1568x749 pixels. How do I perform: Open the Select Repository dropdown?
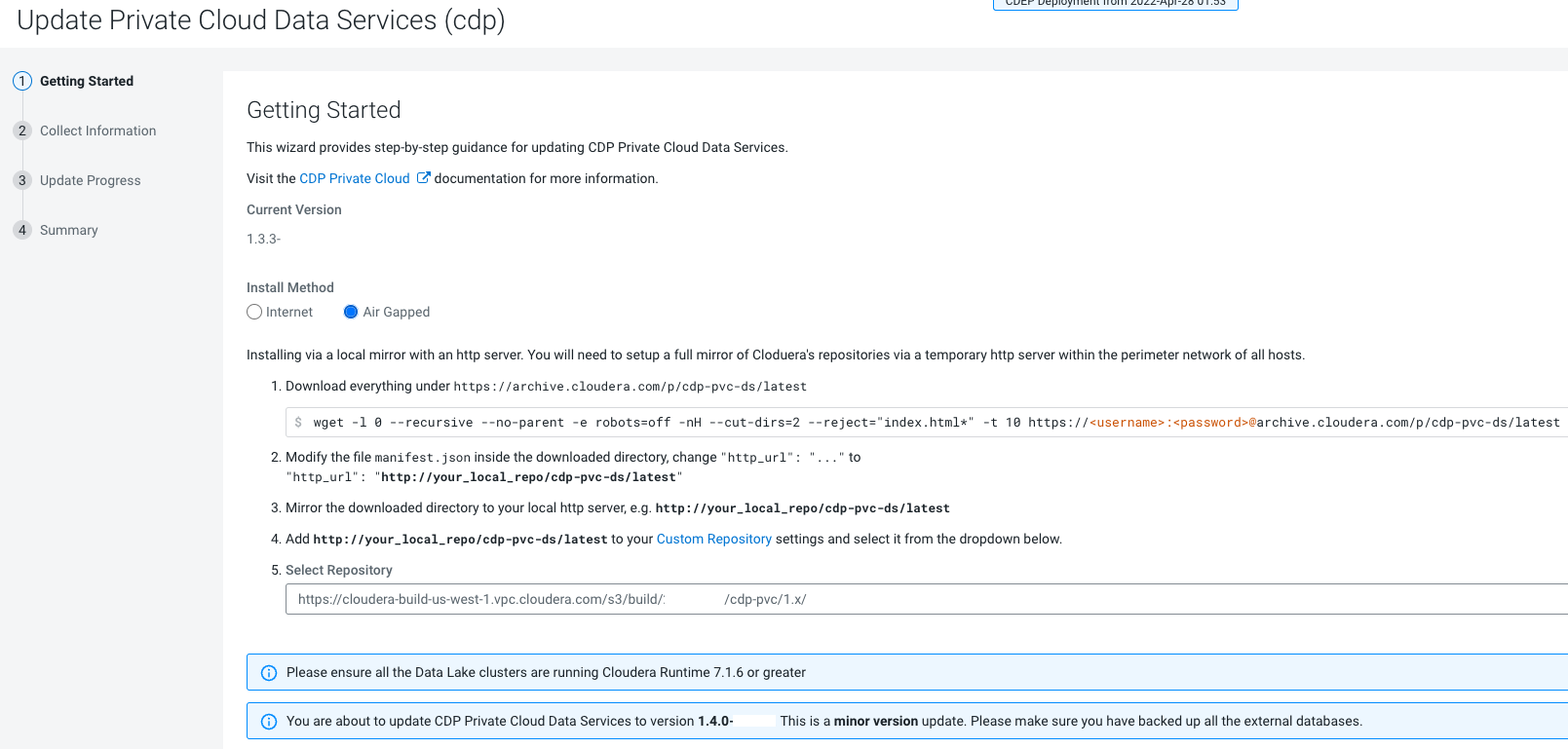tap(926, 599)
